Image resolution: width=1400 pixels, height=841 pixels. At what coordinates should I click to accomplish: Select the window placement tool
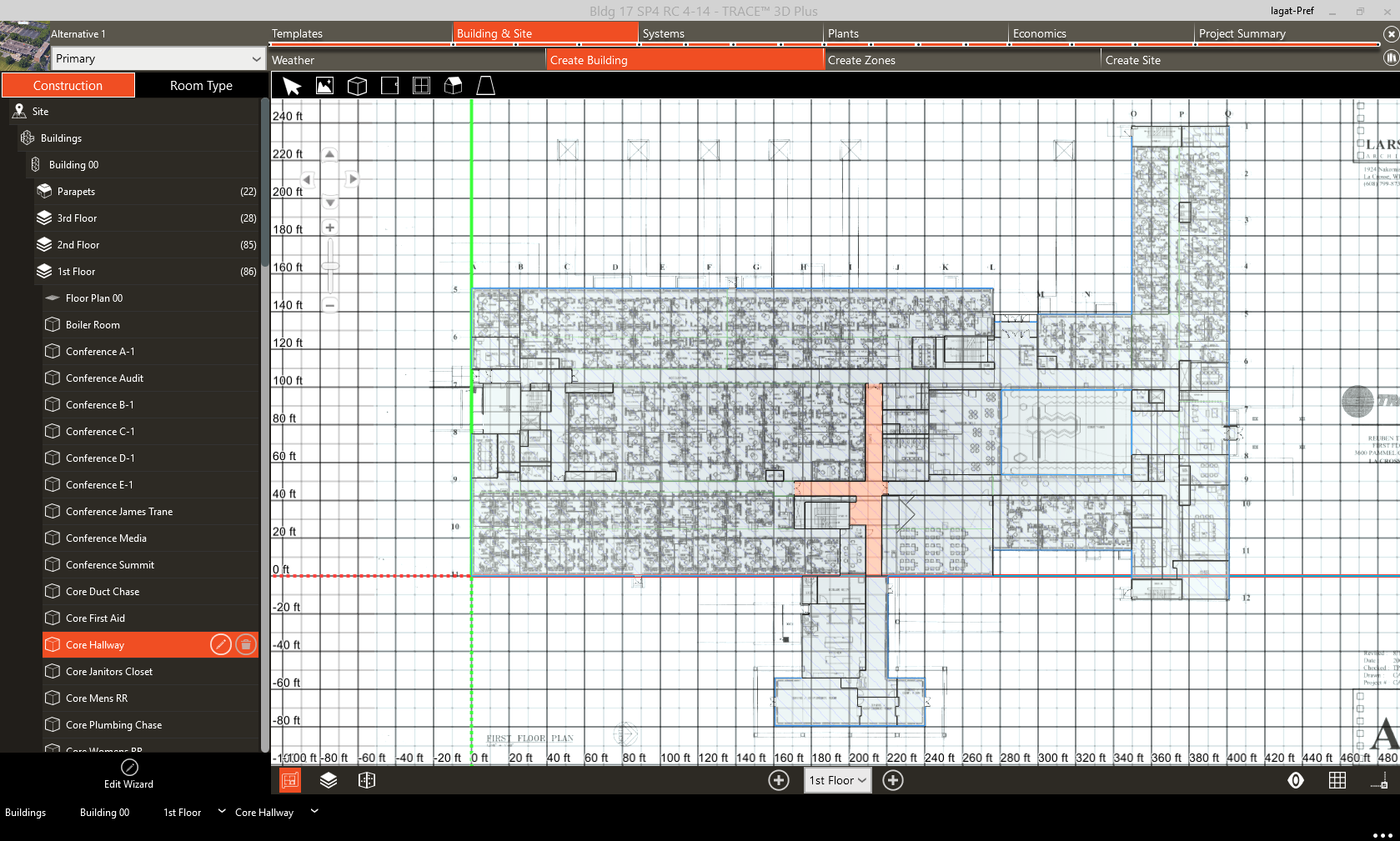[x=421, y=85]
